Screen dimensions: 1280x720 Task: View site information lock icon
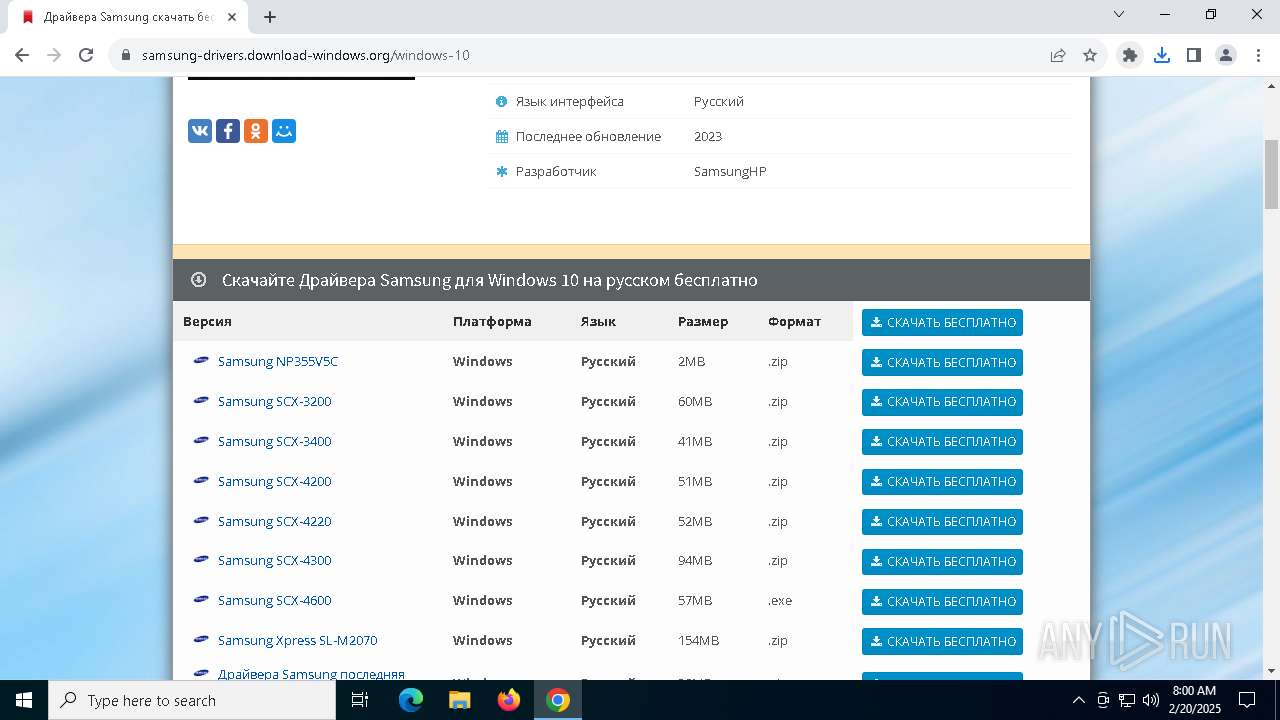pos(126,55)
